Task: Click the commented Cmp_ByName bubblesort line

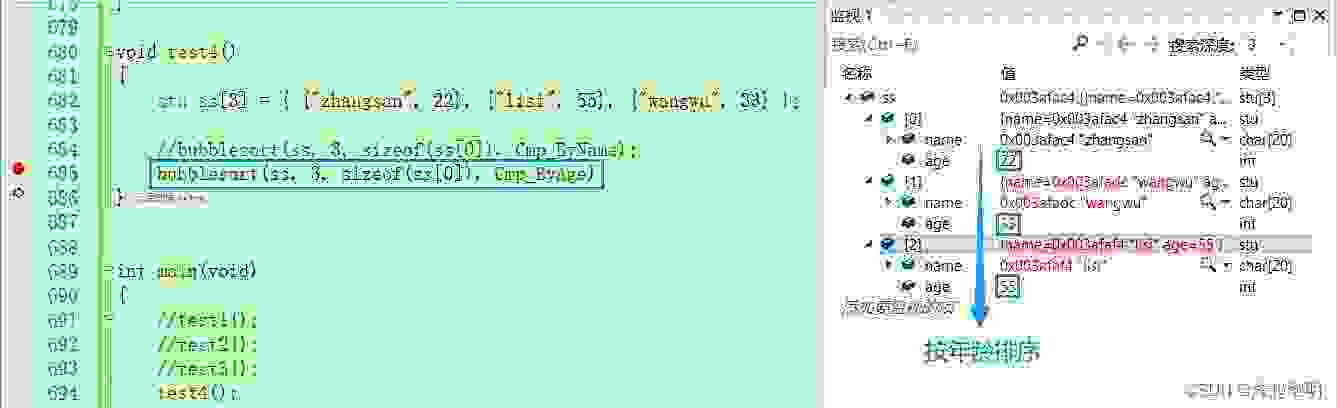Action: coord(397,149)
